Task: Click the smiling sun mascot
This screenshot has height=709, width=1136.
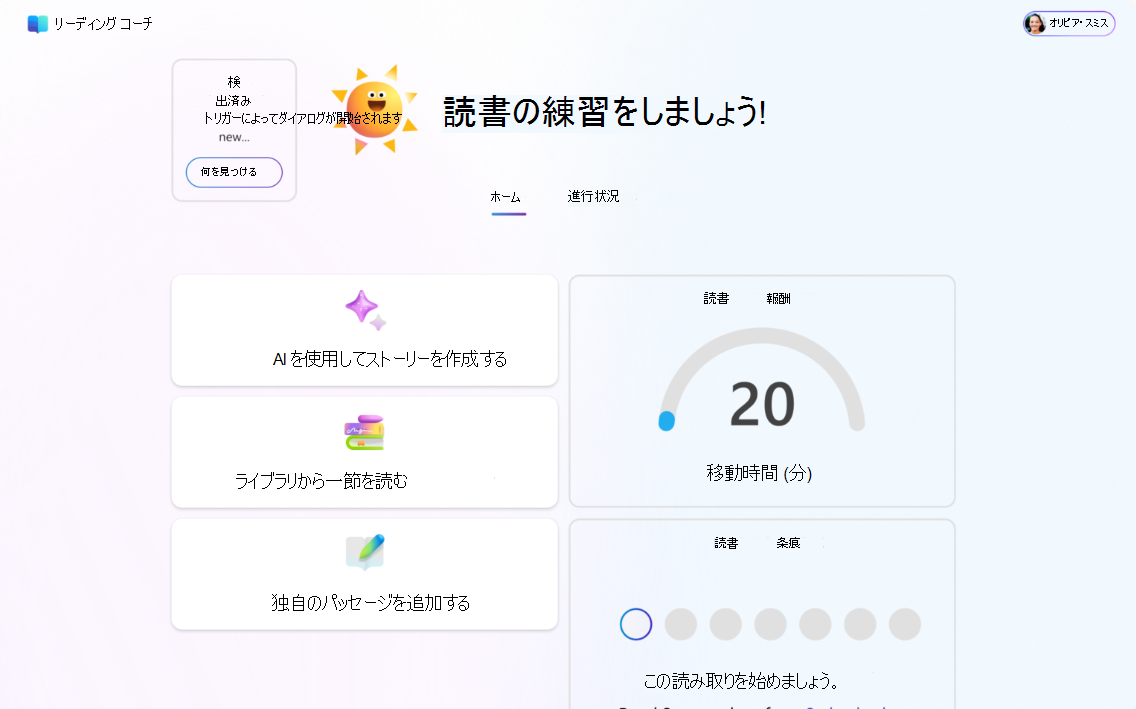Action: point(375,109)
